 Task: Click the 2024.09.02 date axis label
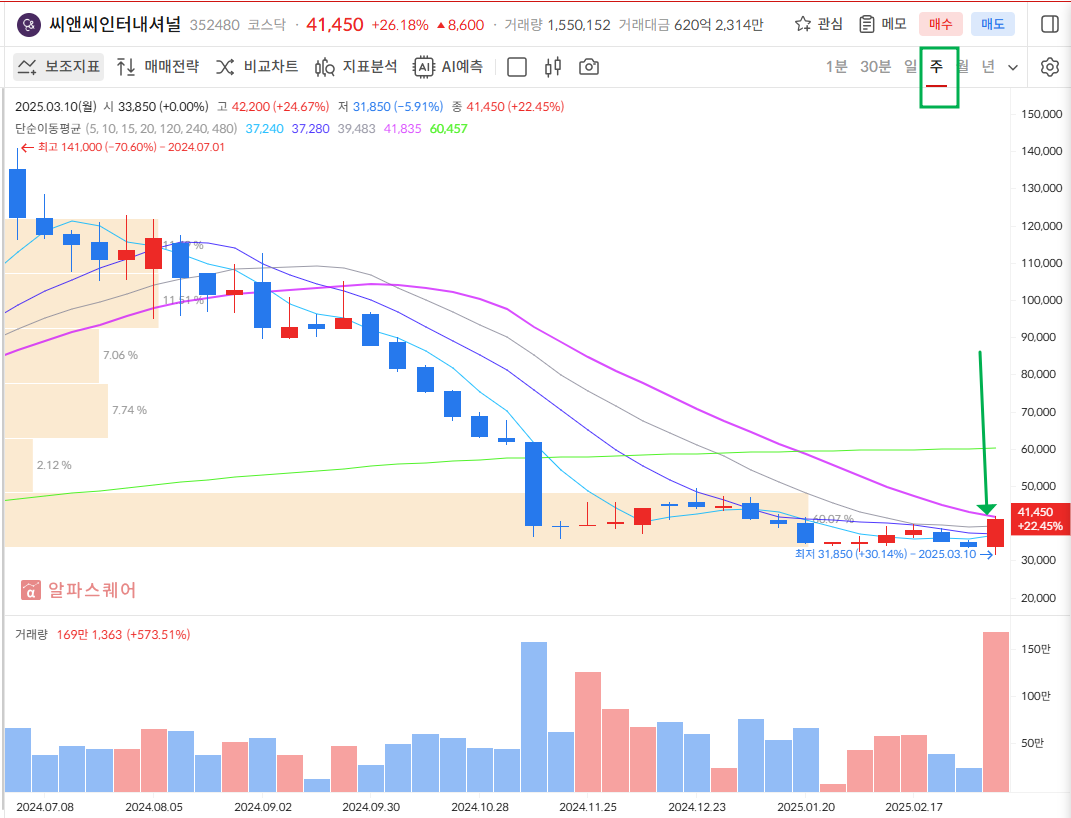pyautogui.click(x=263, y=806)
